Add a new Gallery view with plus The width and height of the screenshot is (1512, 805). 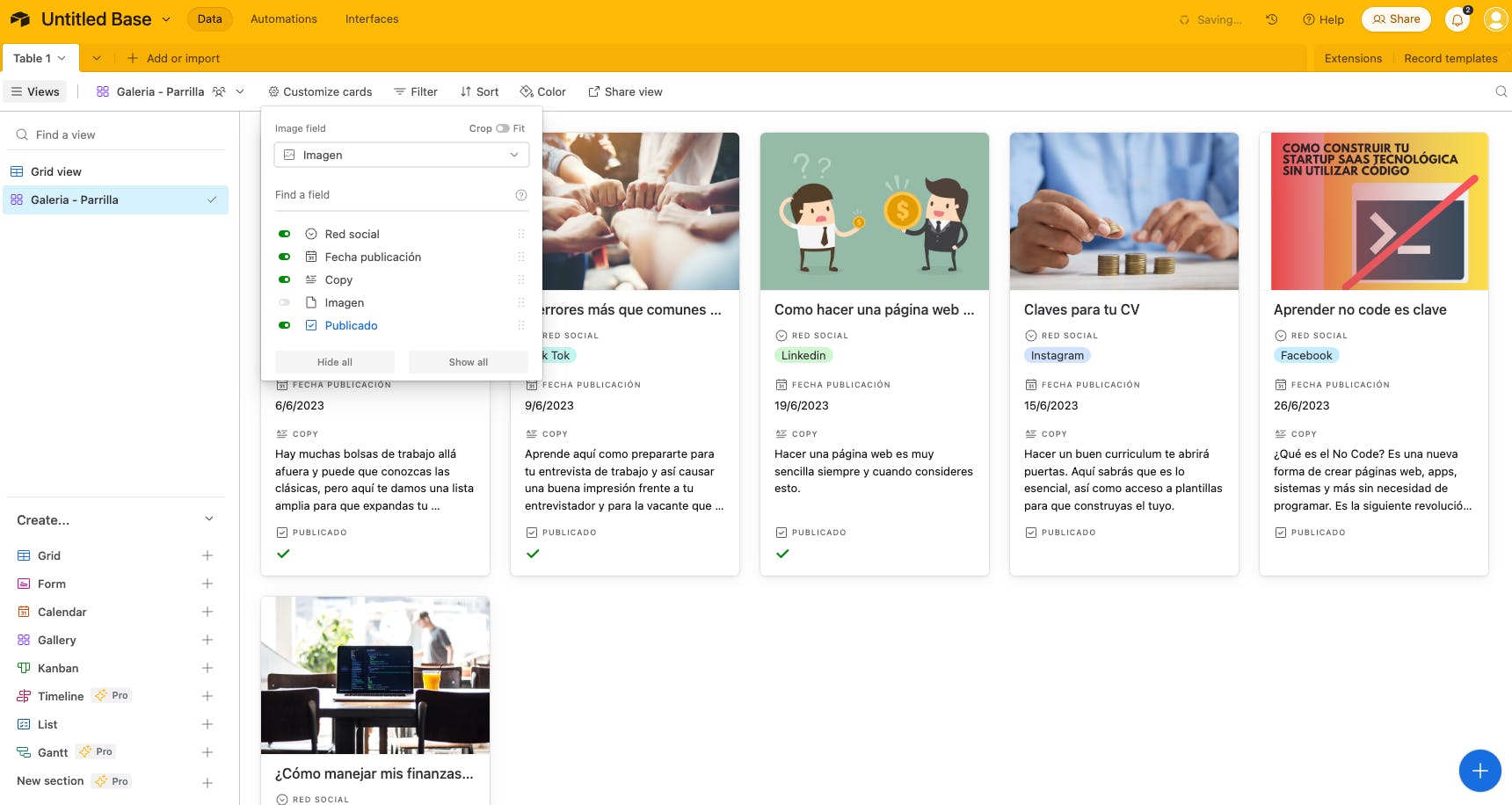[207, 640]
